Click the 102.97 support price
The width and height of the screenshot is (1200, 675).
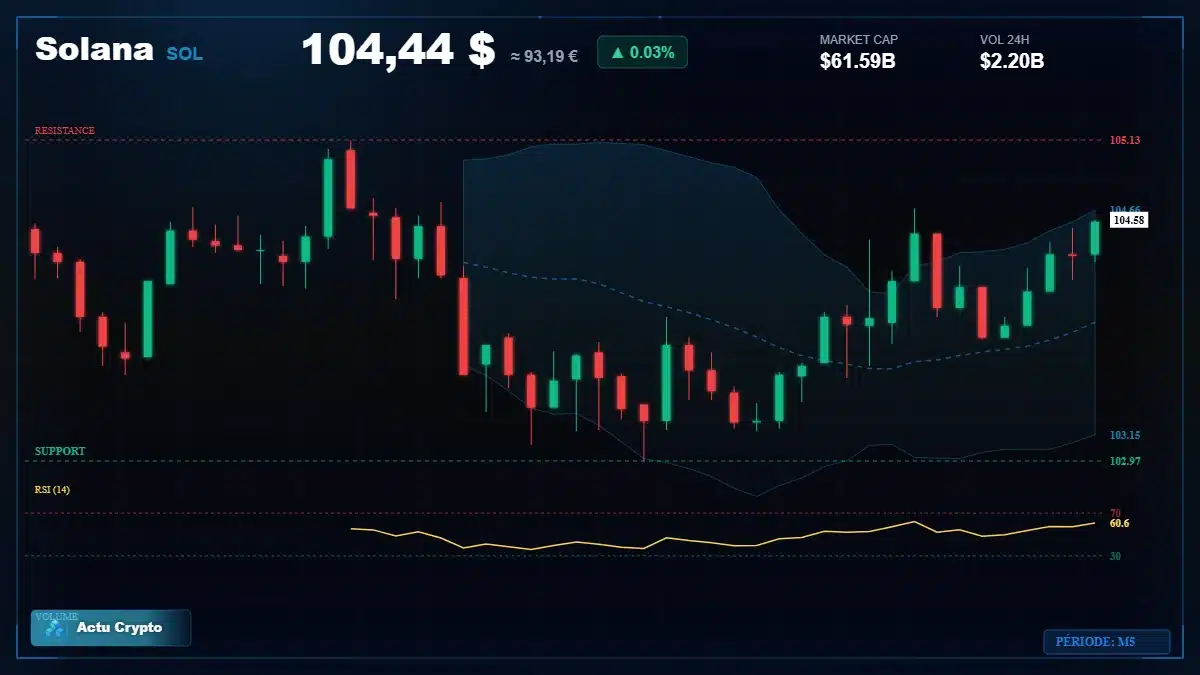click(x=1125, y=461)
